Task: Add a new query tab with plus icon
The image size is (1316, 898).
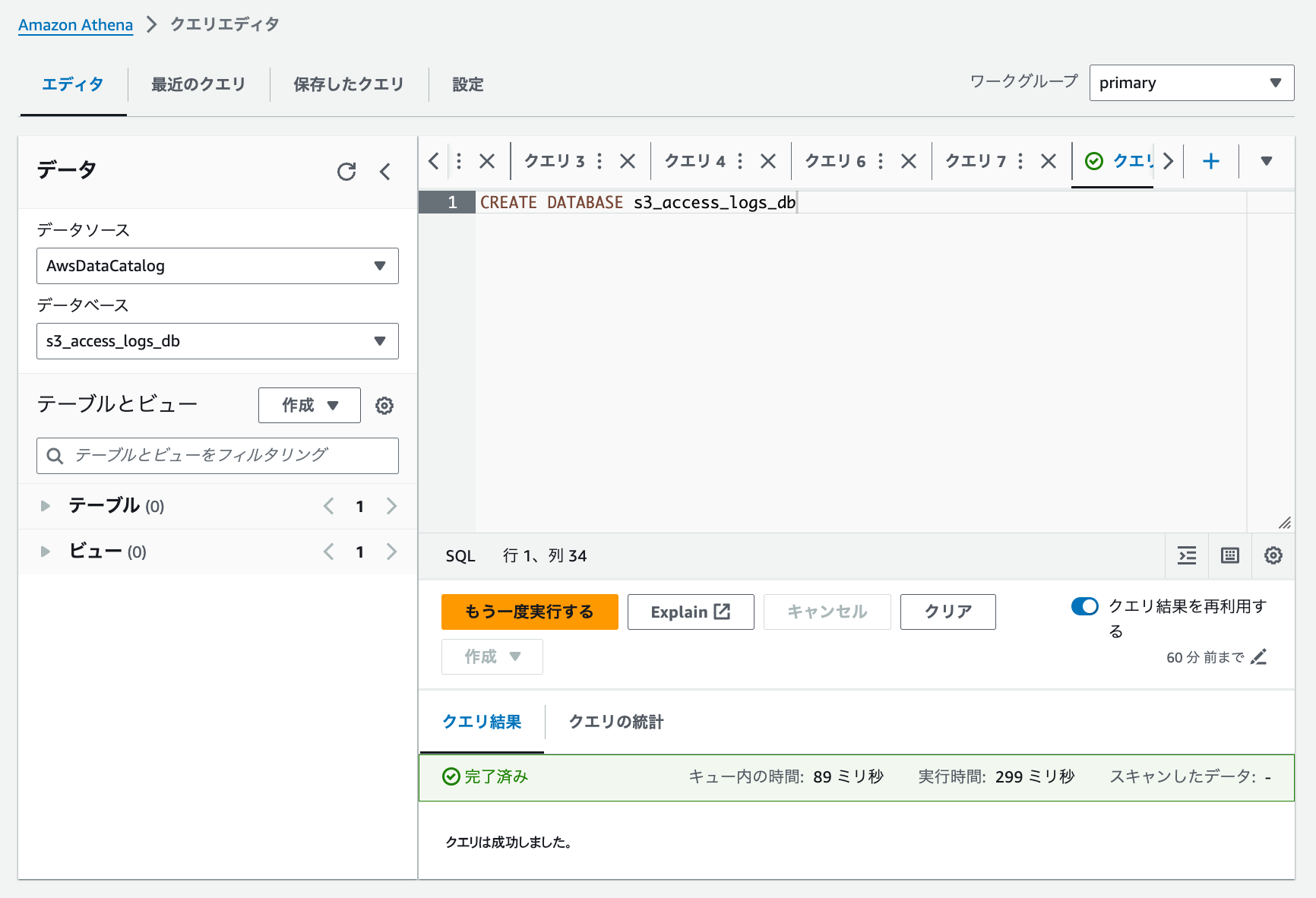Action: 1210,161
